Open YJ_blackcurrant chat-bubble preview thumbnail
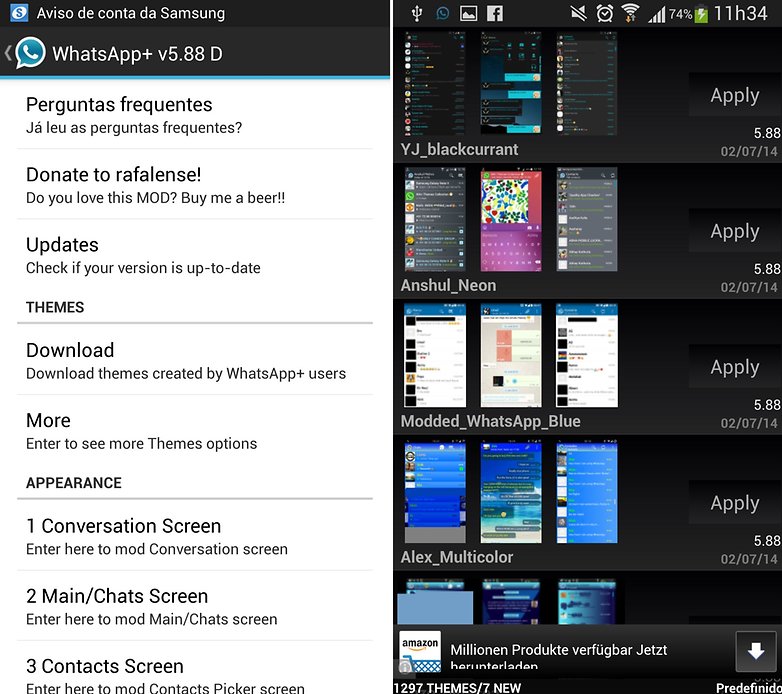This screenshot has height=694, width=782. [511, 83]
